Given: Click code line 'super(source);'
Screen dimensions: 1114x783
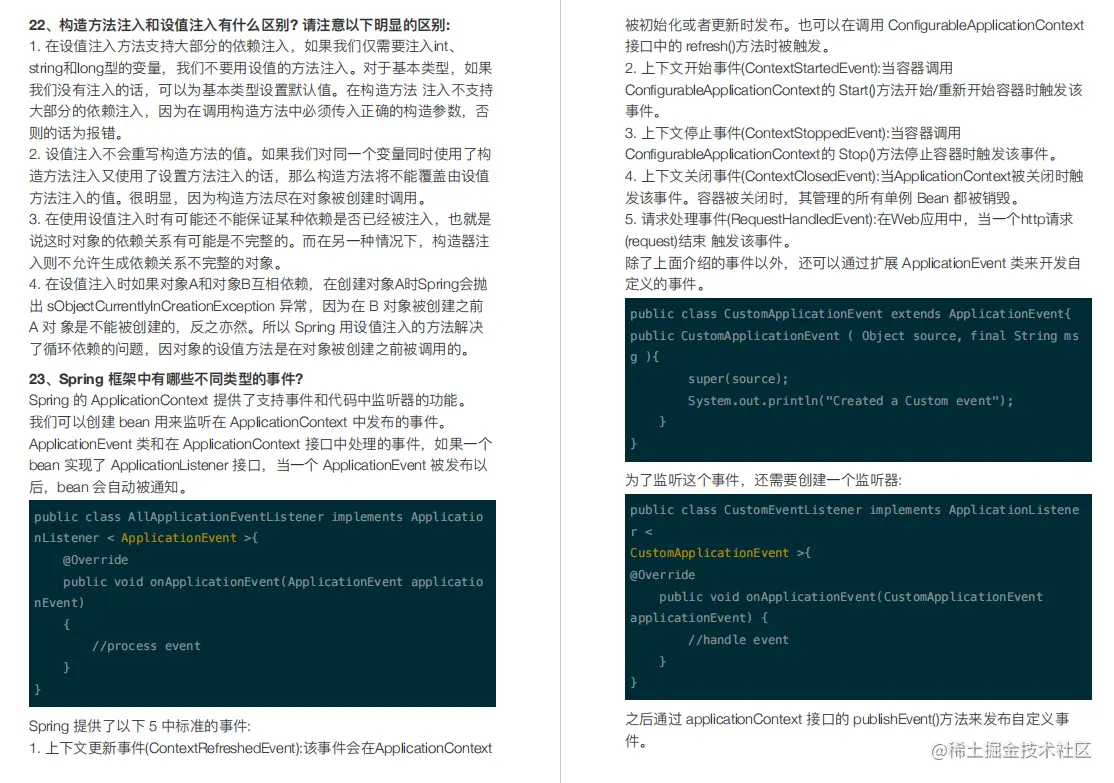Looking at the screenshot, I should point(737,379).
